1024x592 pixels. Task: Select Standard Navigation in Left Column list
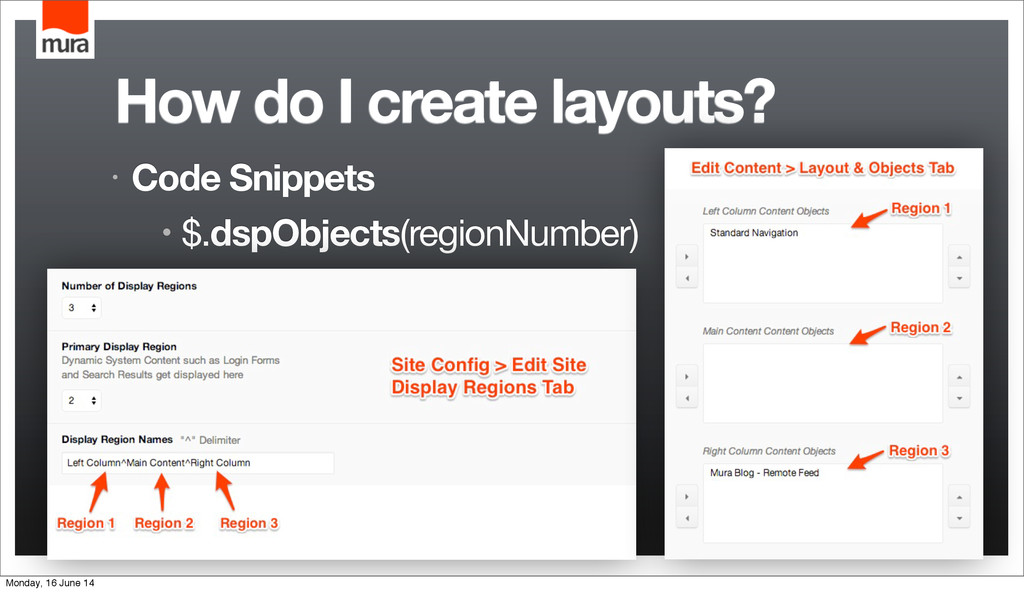tap(754, 233)
